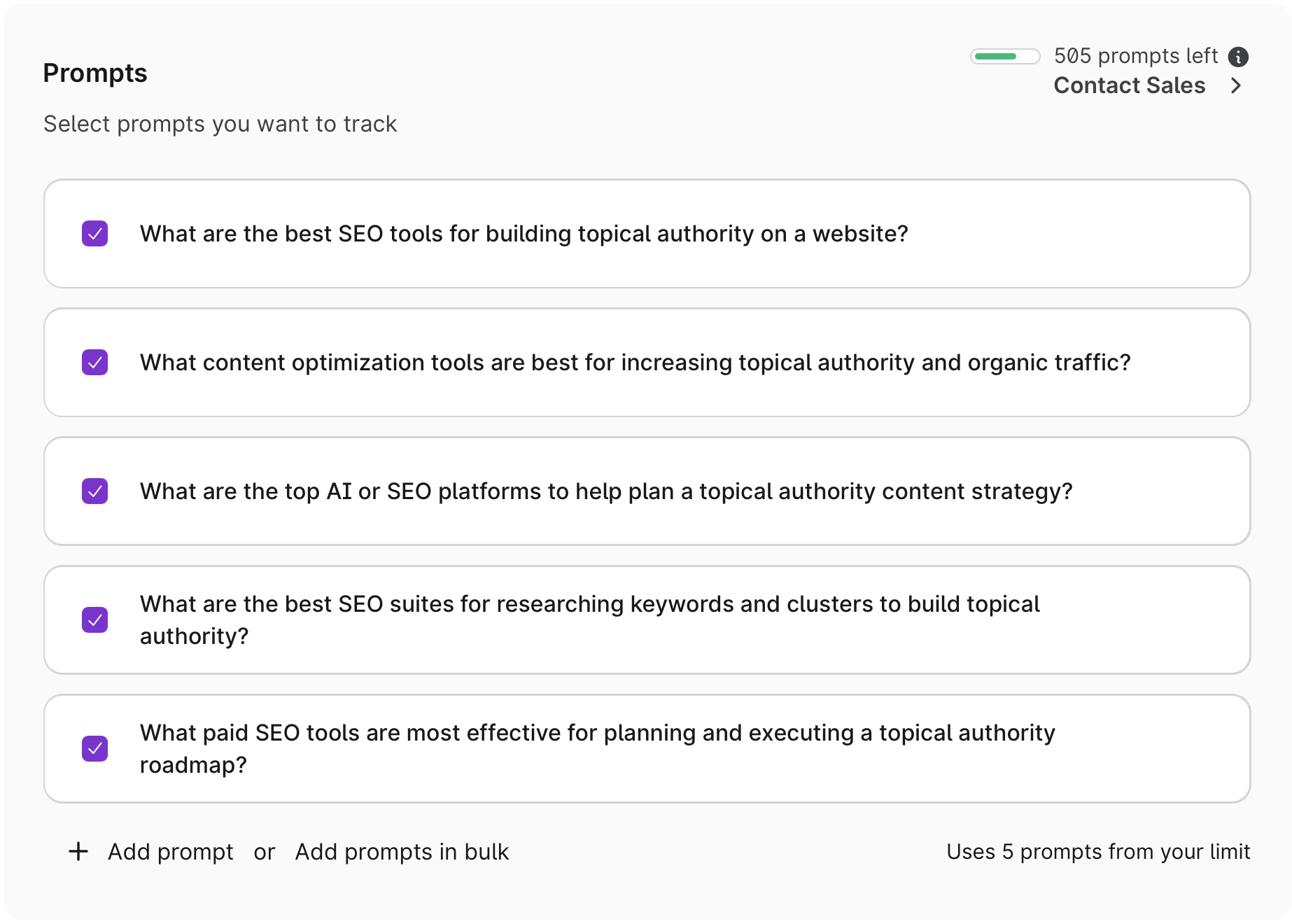Click Add prompts in bulk
Screen dimensions: 1292x924
click(402, 852)
